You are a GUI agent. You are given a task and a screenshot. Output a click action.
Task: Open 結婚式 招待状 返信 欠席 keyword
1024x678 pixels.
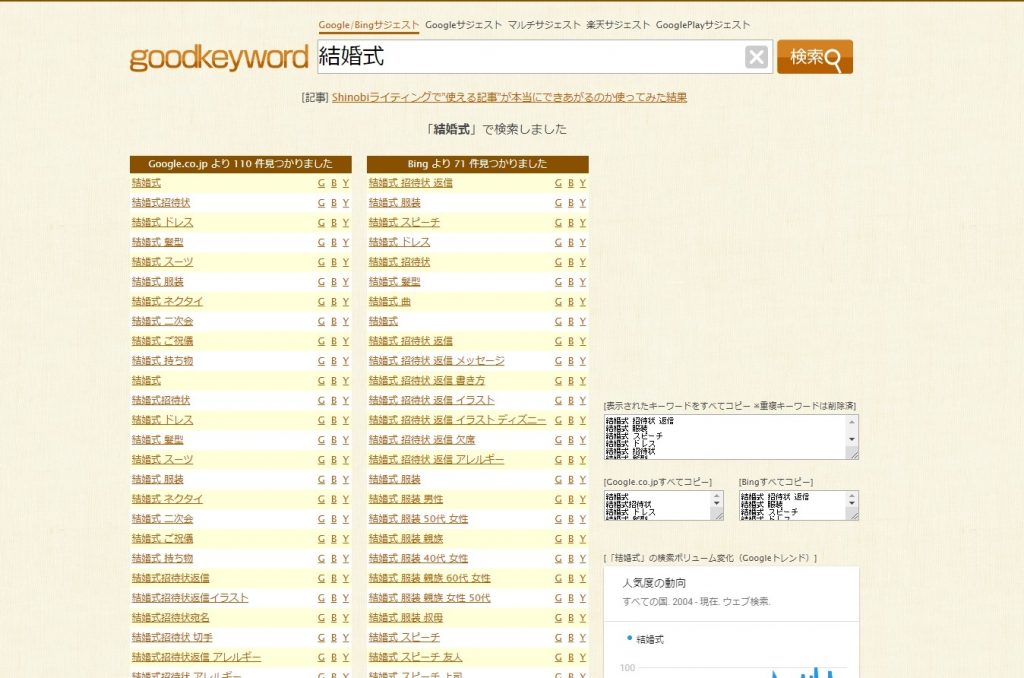pyautogui.click(x=422, y=440)
